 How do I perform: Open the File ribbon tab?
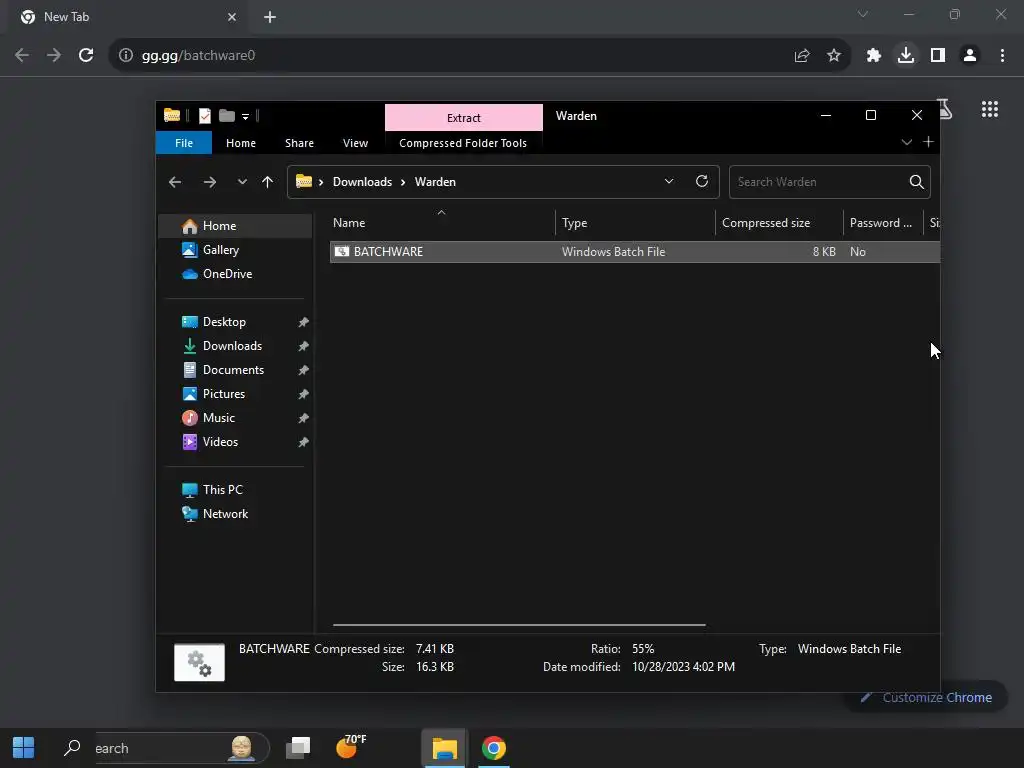pos(184,143)
